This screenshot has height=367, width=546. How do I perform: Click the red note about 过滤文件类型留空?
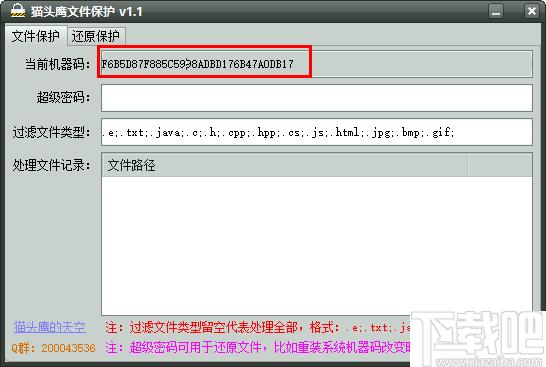(258, 327)
